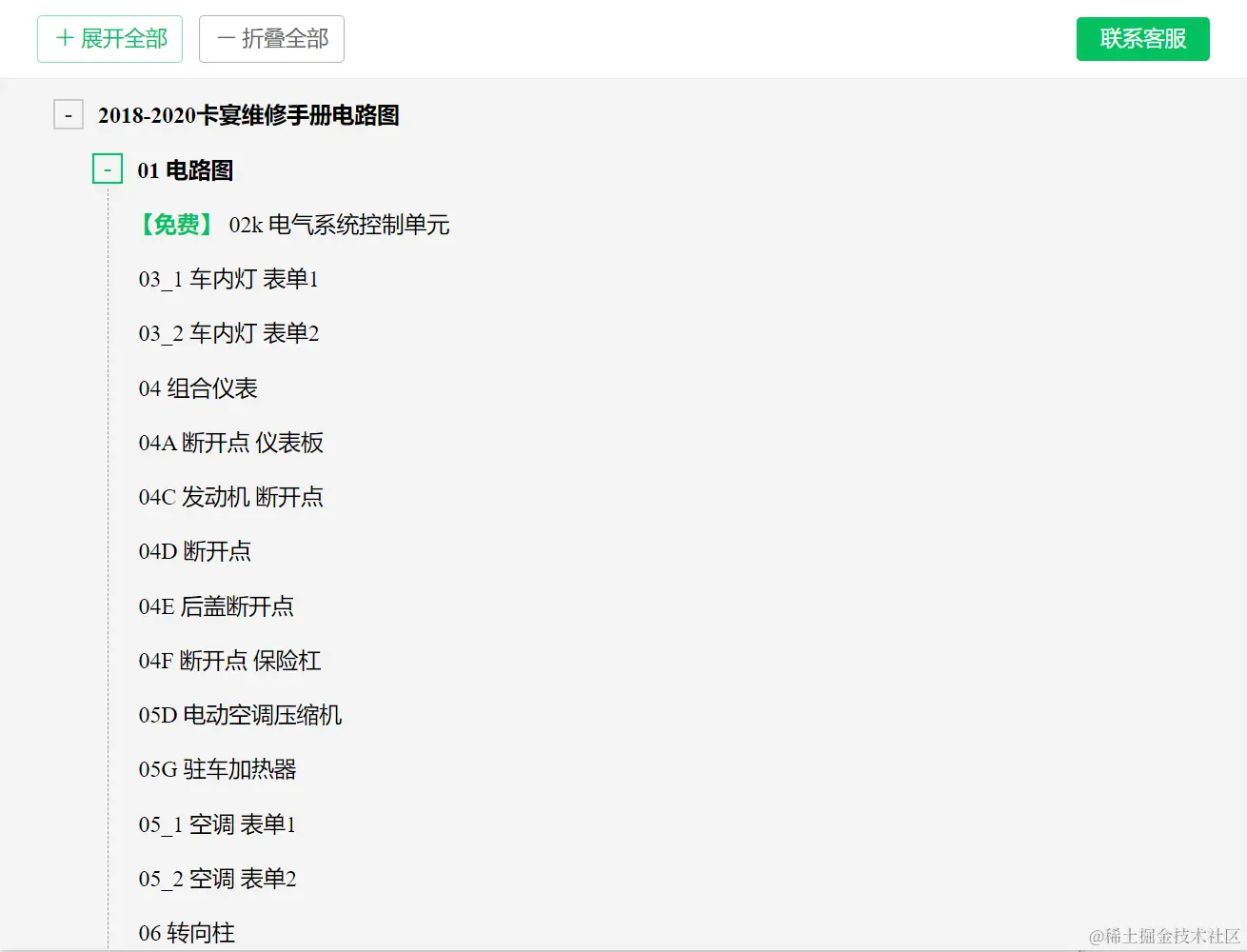Open 03_2 车内灯 表单2
The width and height of the screenshot is (1247, 952).
tap(228, 333)
